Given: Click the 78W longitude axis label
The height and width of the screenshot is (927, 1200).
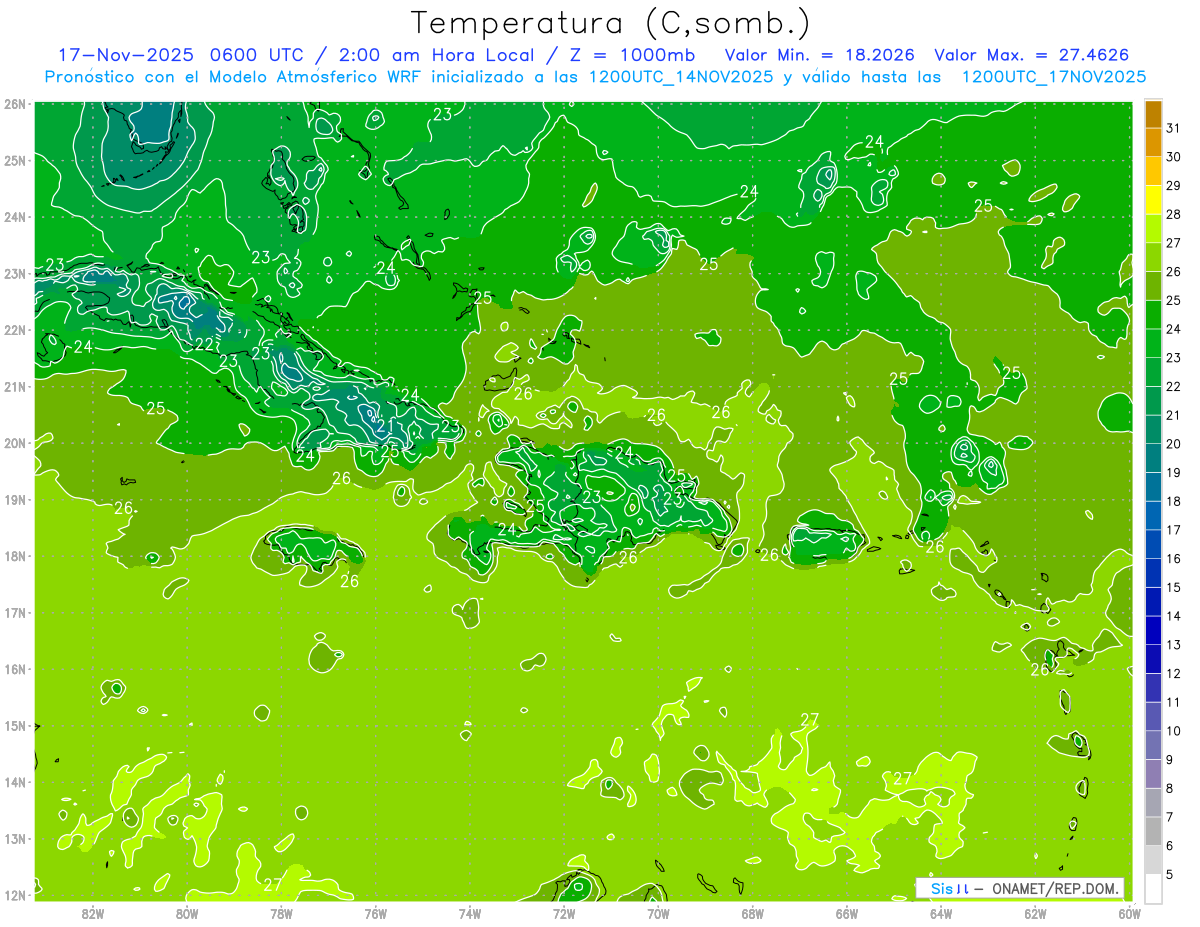Looking at the screenshot, I should tap(281, 913).
